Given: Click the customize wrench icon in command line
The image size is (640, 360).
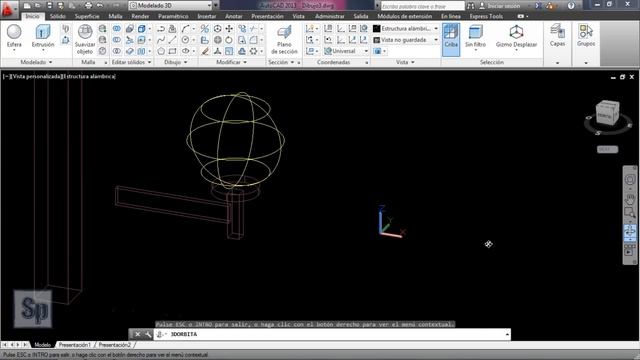Looking at the screenshot, I should [148, 334].
